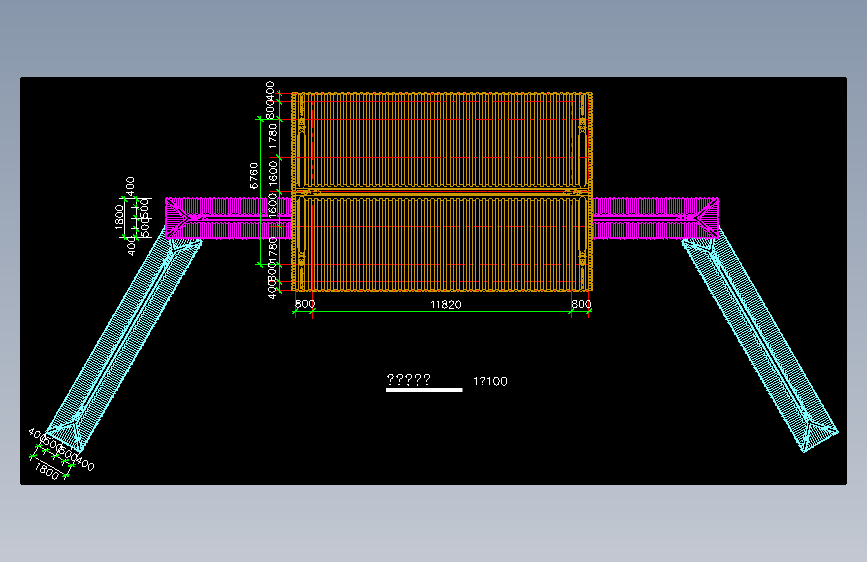The height and width of the screenshot is (562, 867).
Task: Click the 800 dimension right of 11820
Action: (581, 304)
